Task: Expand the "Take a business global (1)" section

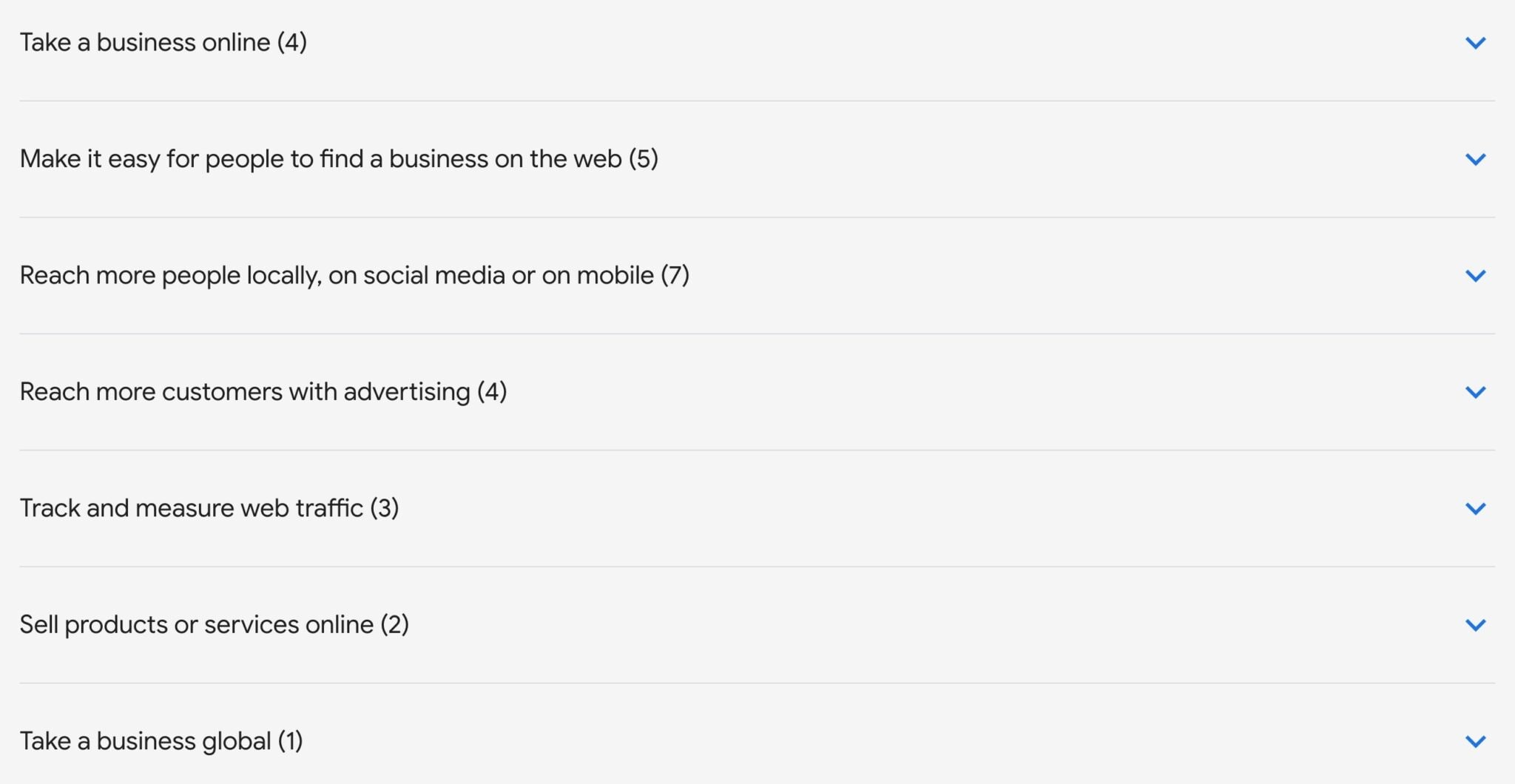Action: click(x=161, y=740)
